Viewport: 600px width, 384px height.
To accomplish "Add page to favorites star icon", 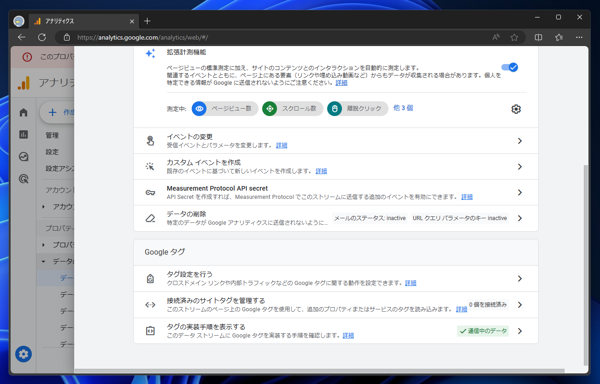I will pos(514,37).
